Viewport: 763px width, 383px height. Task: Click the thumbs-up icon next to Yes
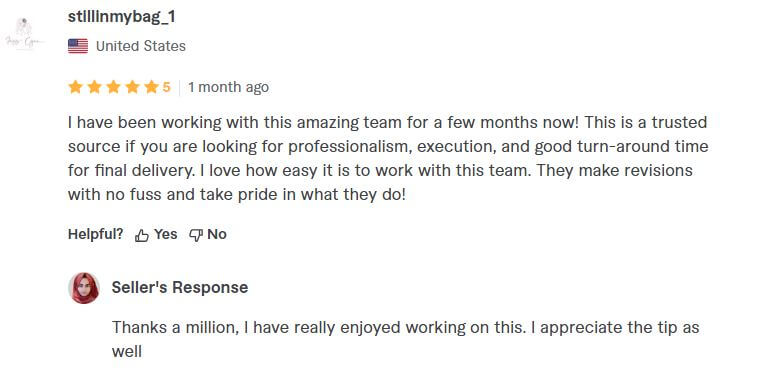click(x=142, y=236)
